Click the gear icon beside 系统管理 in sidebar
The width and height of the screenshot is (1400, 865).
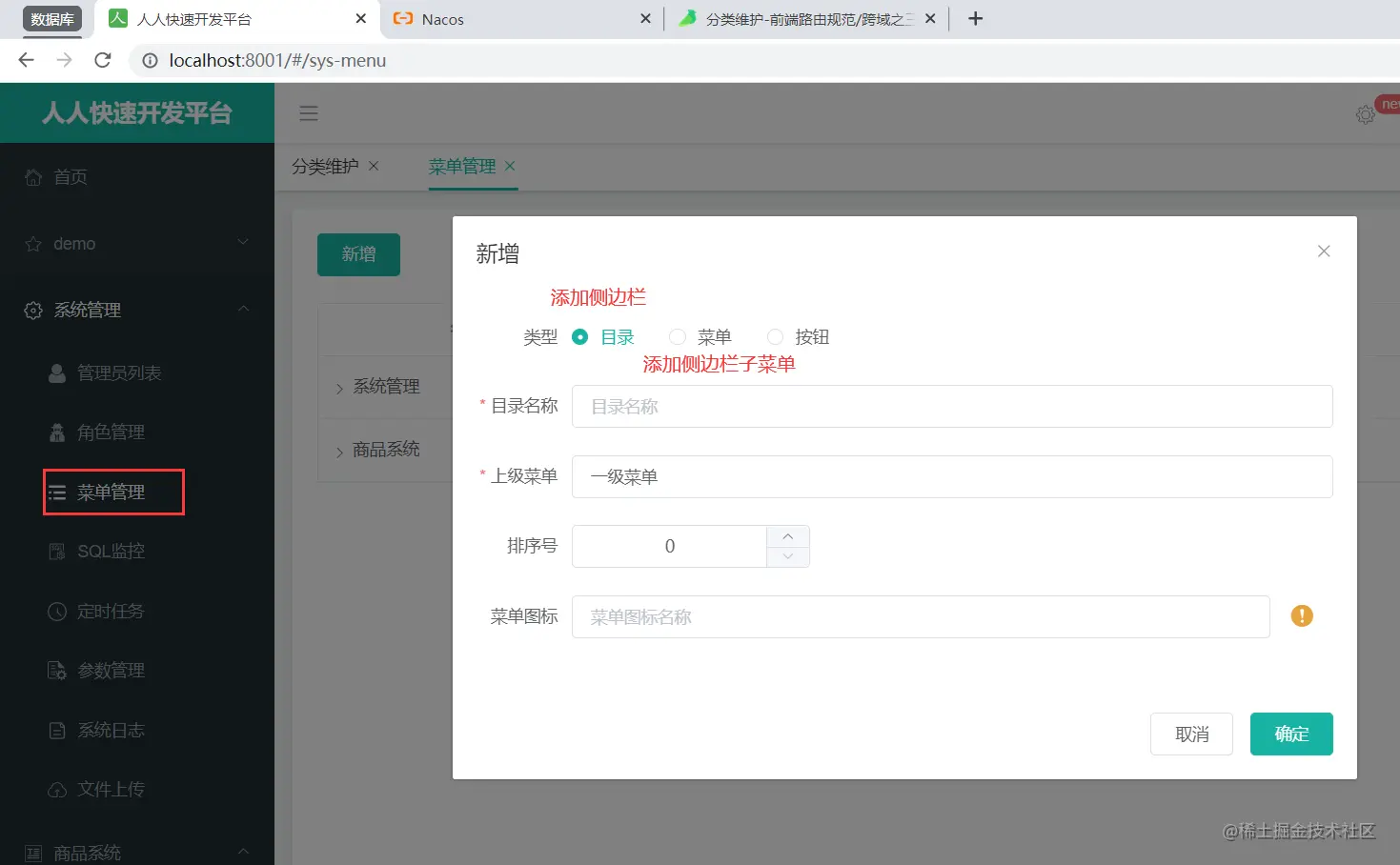click(x=33, y=311)
